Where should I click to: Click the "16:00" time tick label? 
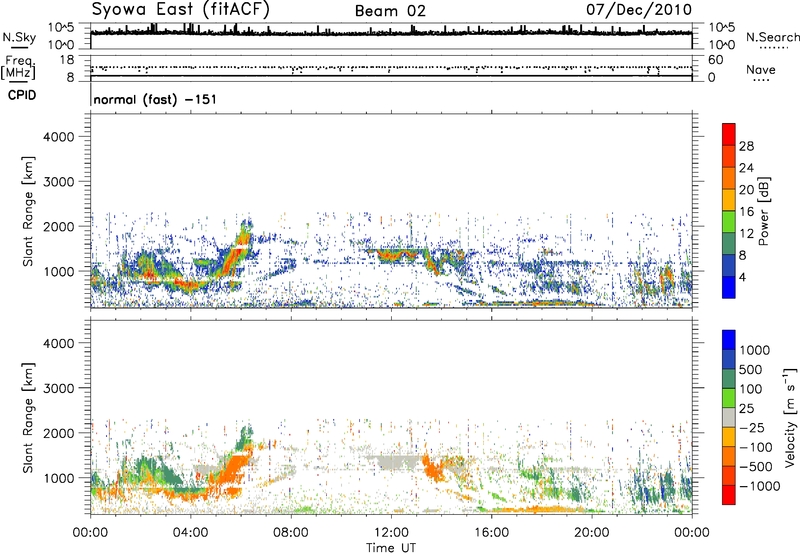491,533
